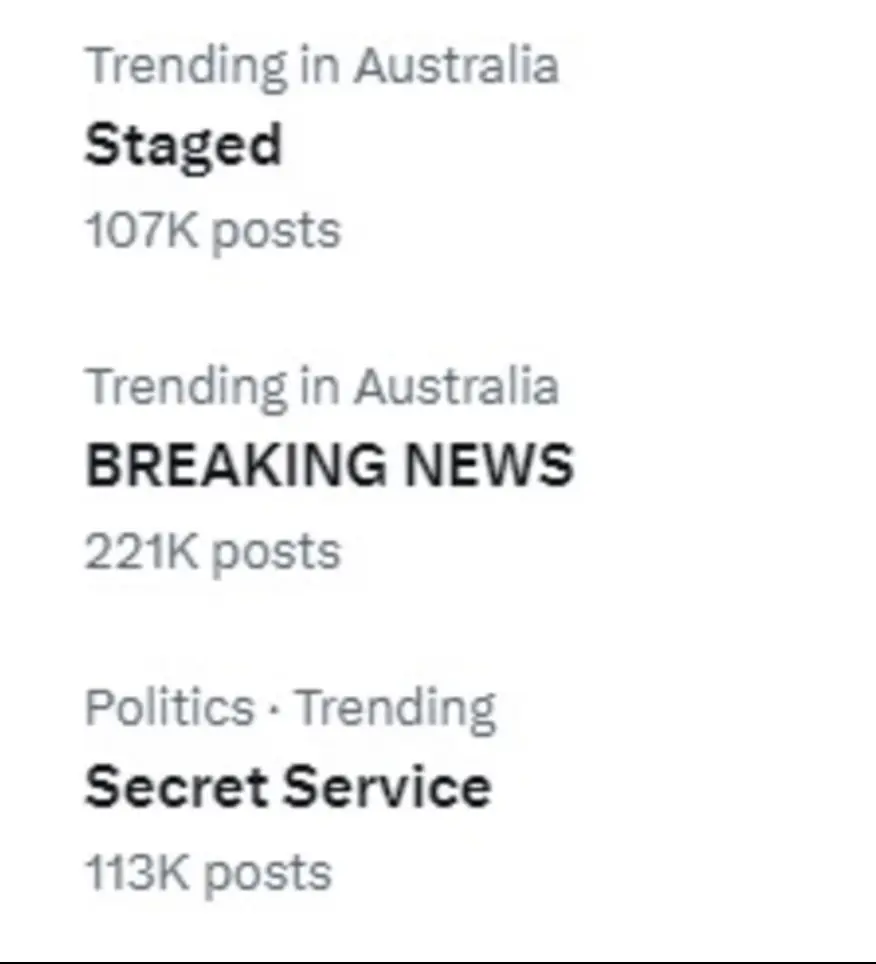Click the word "Australia" above BREAKING NEWS
The image size is (876, 964).
(x=456, y=386)
